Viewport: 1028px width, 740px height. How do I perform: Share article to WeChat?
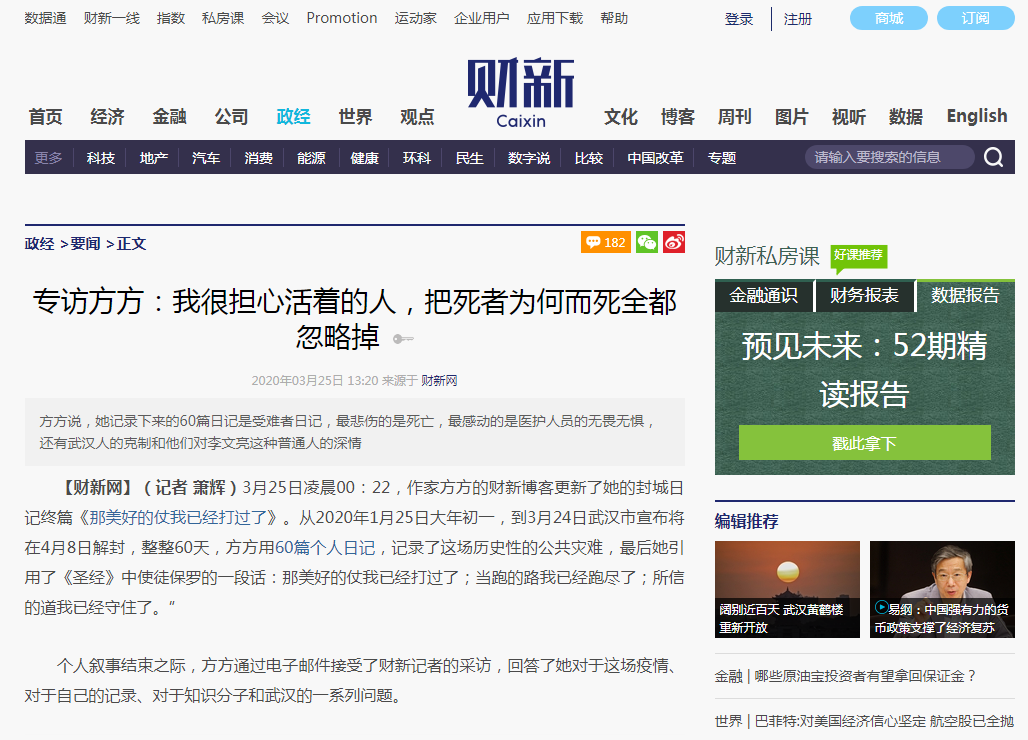647,241
